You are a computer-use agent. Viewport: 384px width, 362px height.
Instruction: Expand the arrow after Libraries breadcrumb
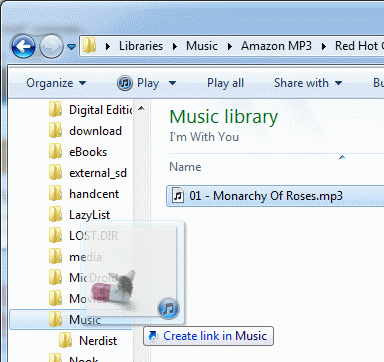pyautogui.click(x=174, y=46)
